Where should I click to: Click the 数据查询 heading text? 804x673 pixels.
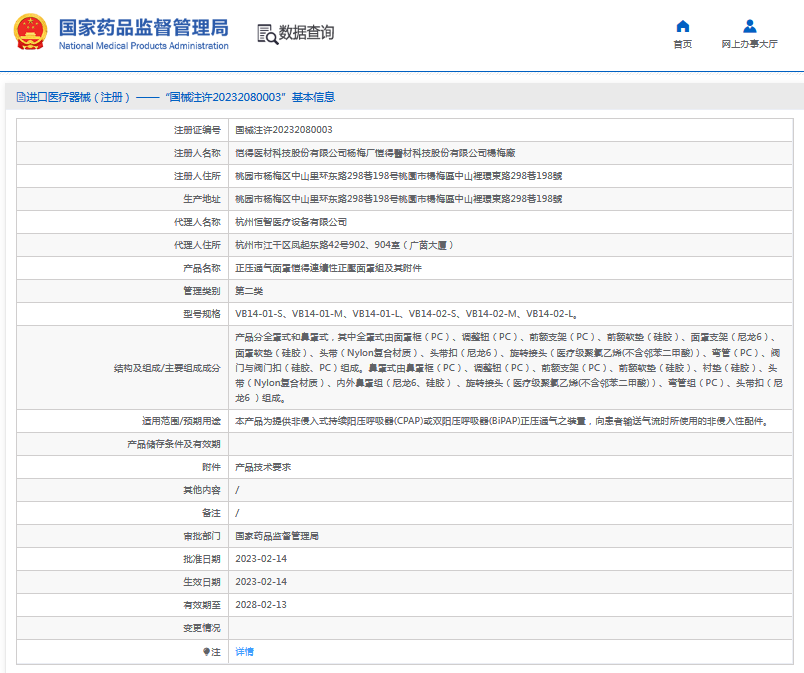pyautogui.click(x=306, y=33)
